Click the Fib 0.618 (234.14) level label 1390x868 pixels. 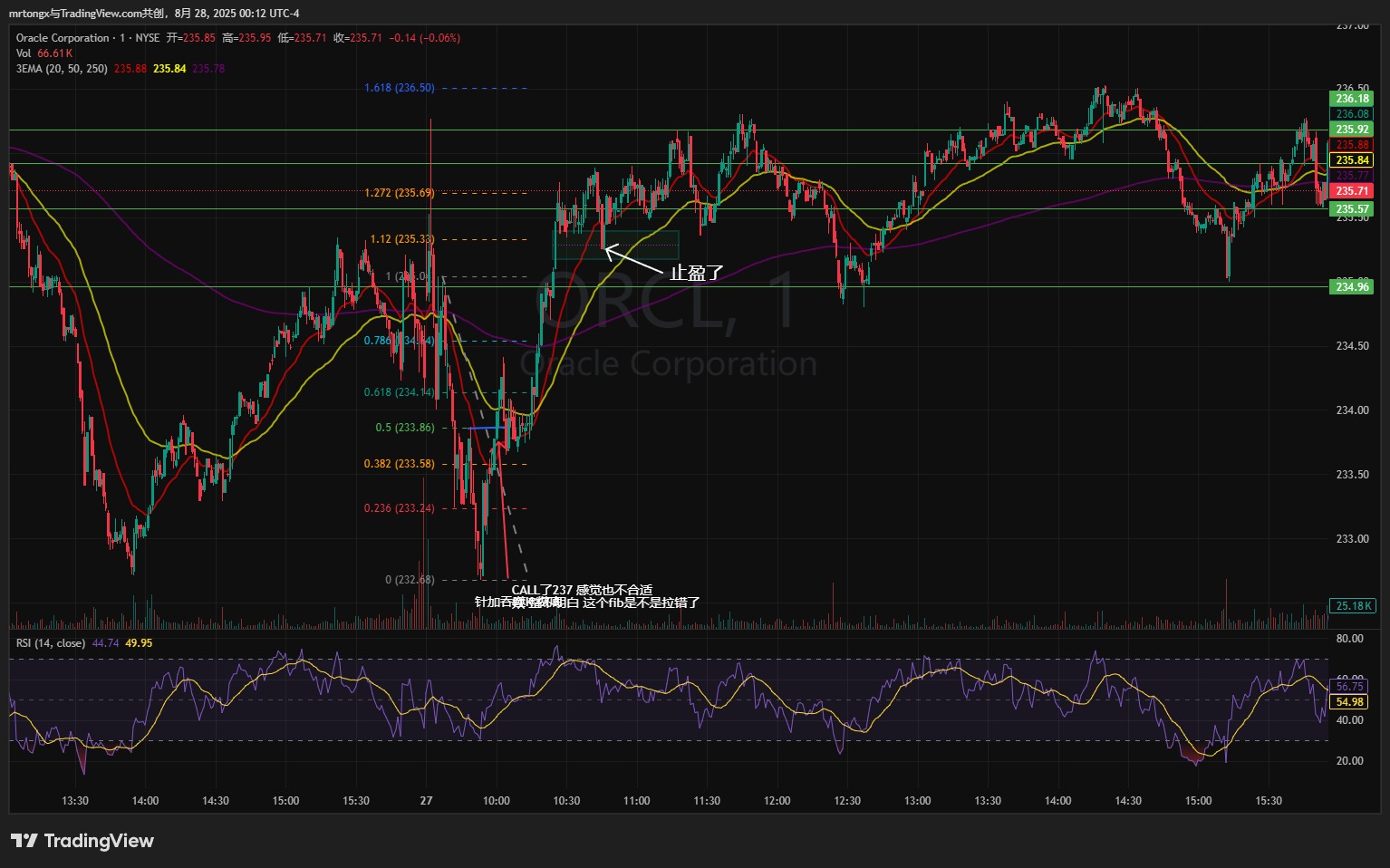coord(400,392)
